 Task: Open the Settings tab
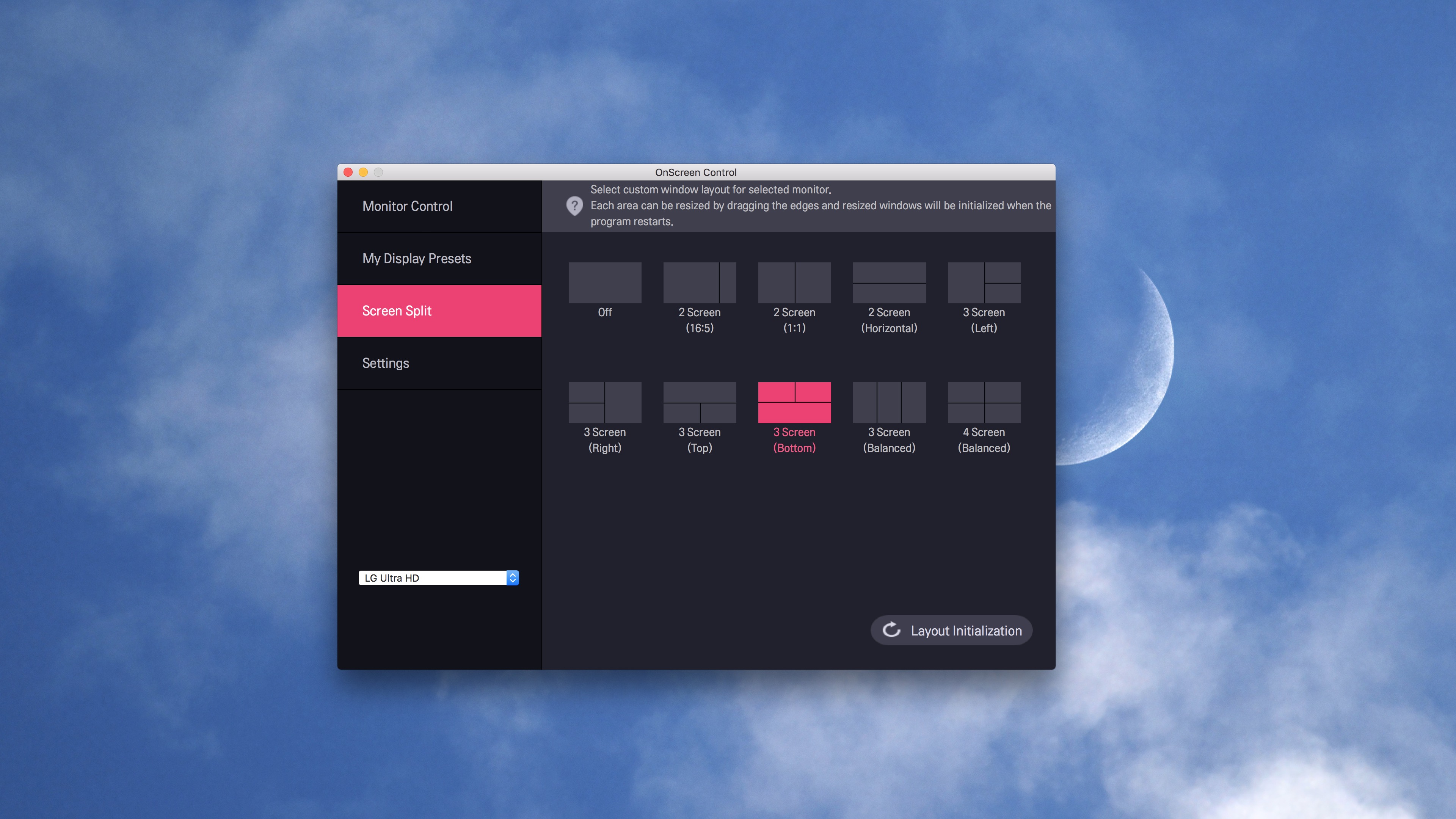[x=386, y=363]
